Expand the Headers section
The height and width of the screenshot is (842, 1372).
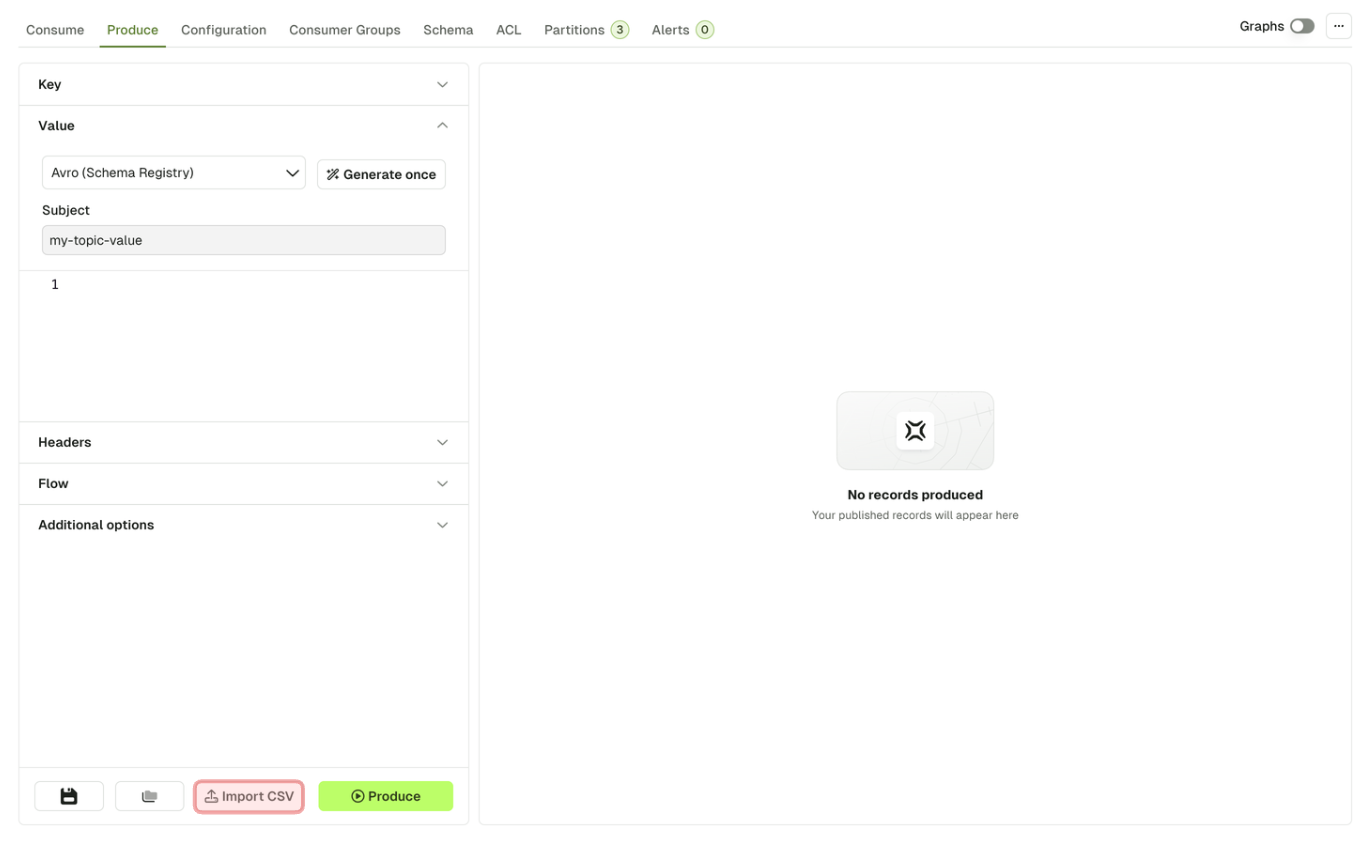pos(243,442)
